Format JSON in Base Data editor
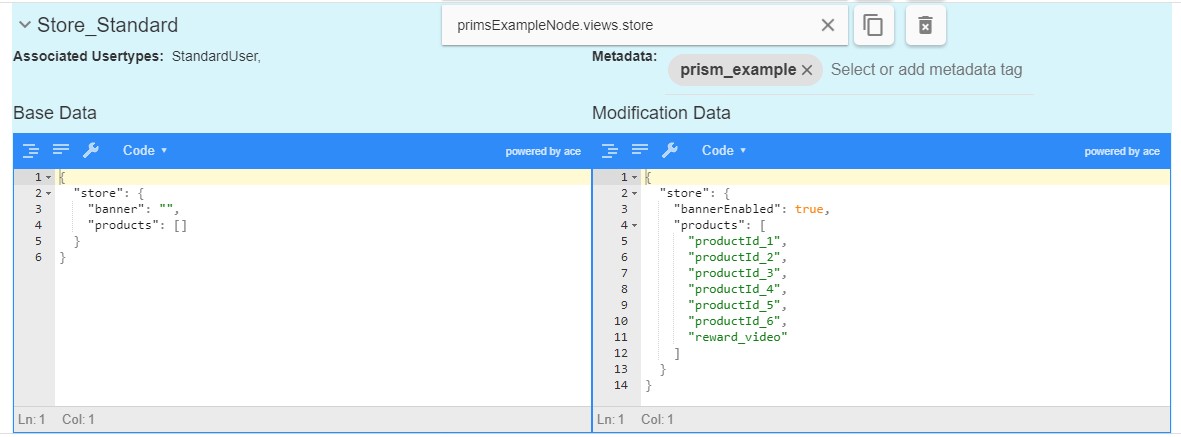 tap(31, 151)
